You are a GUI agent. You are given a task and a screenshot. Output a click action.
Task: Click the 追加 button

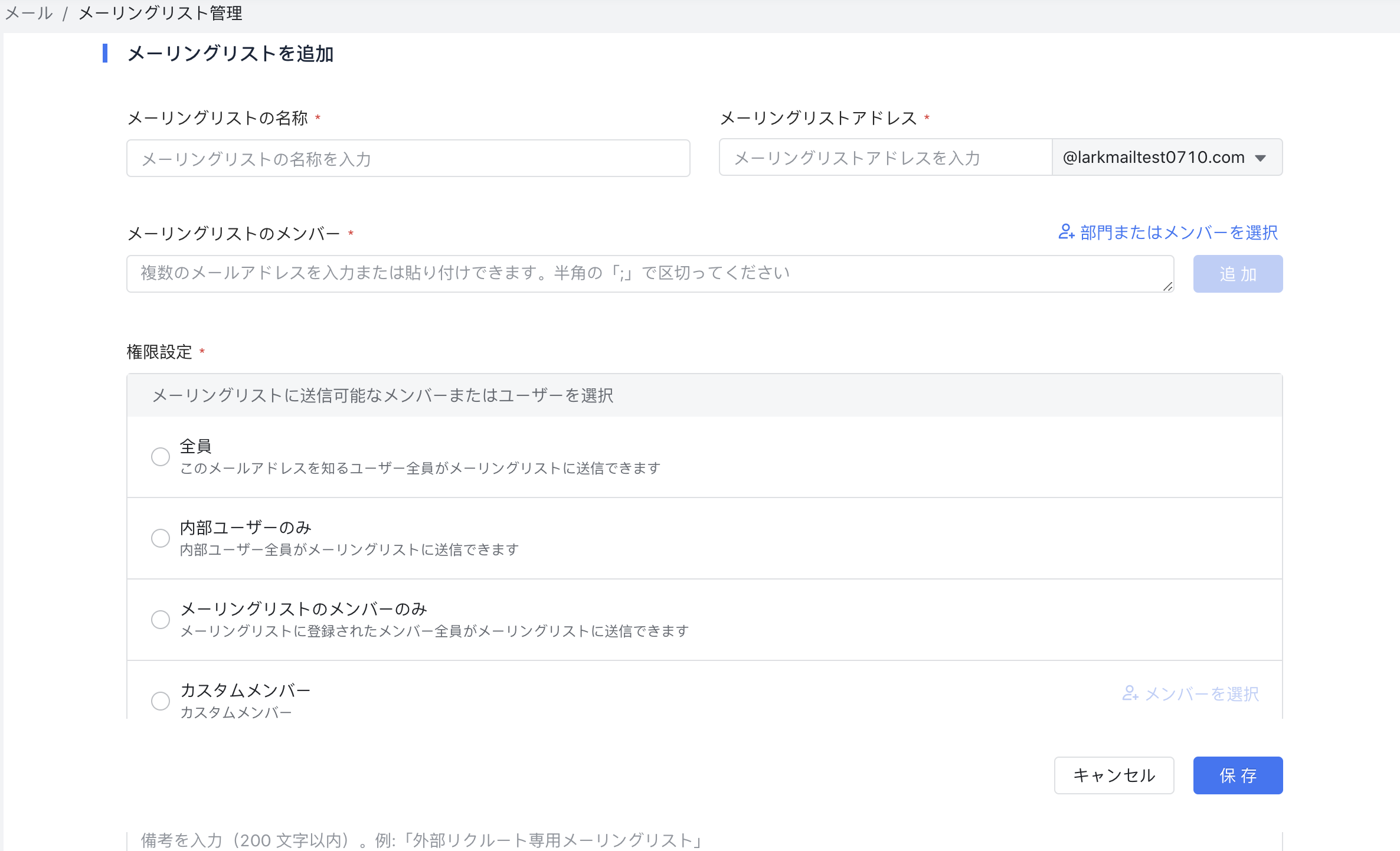pos(1238,274)
